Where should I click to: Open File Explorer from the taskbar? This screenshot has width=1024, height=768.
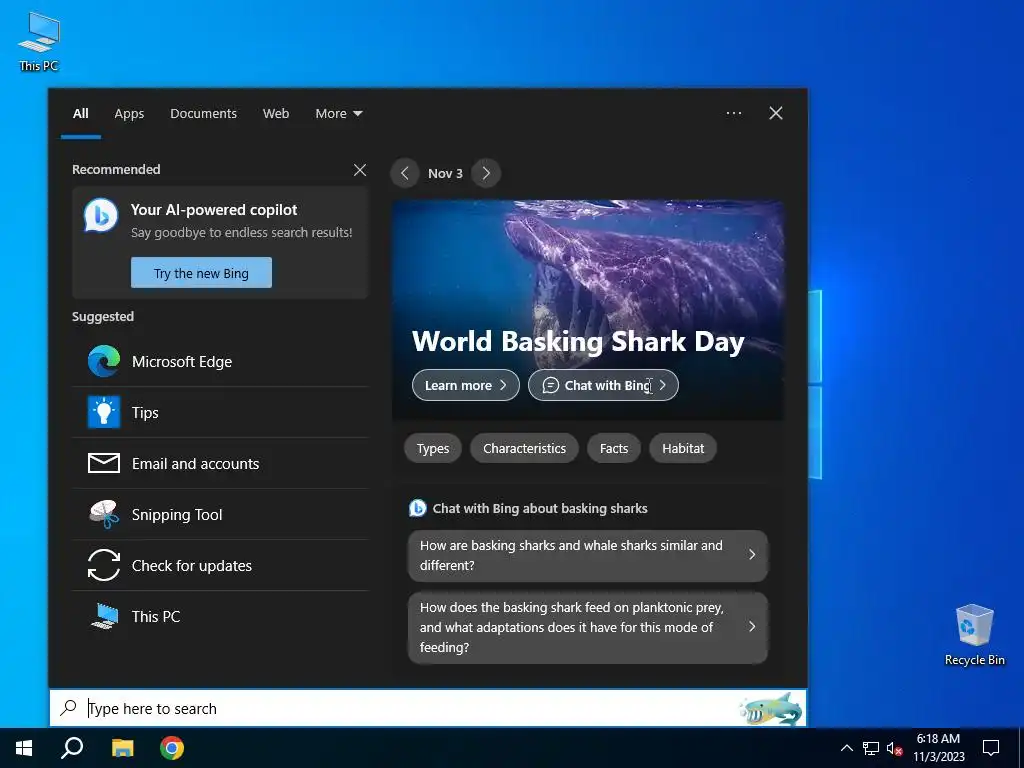(x=122, y=748)
